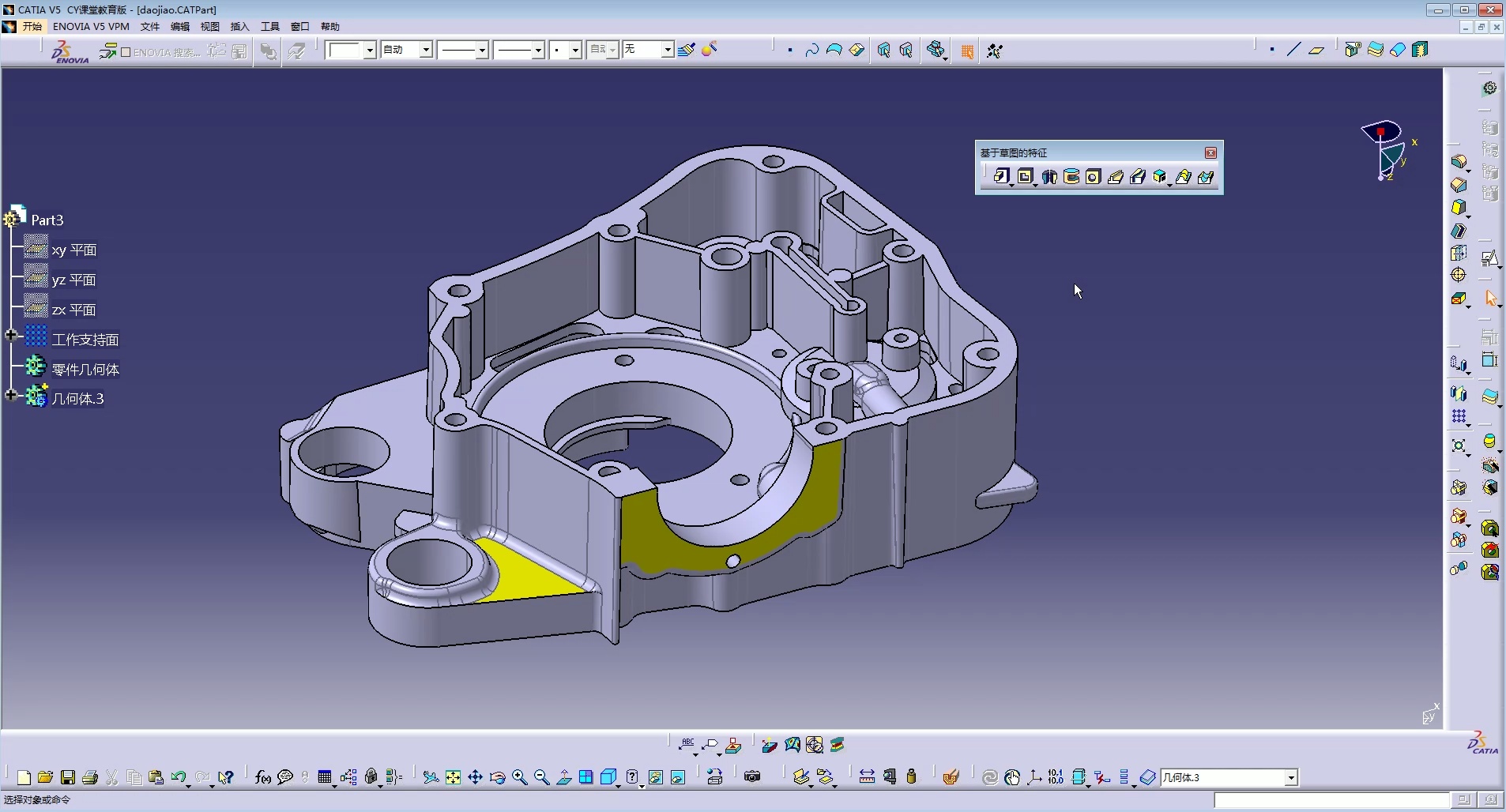The height and width of the screenshot is (812, 1506).
Task: Open the 几何体.3 dropdown in bottom toolbar
Action: click(1290, 778)
